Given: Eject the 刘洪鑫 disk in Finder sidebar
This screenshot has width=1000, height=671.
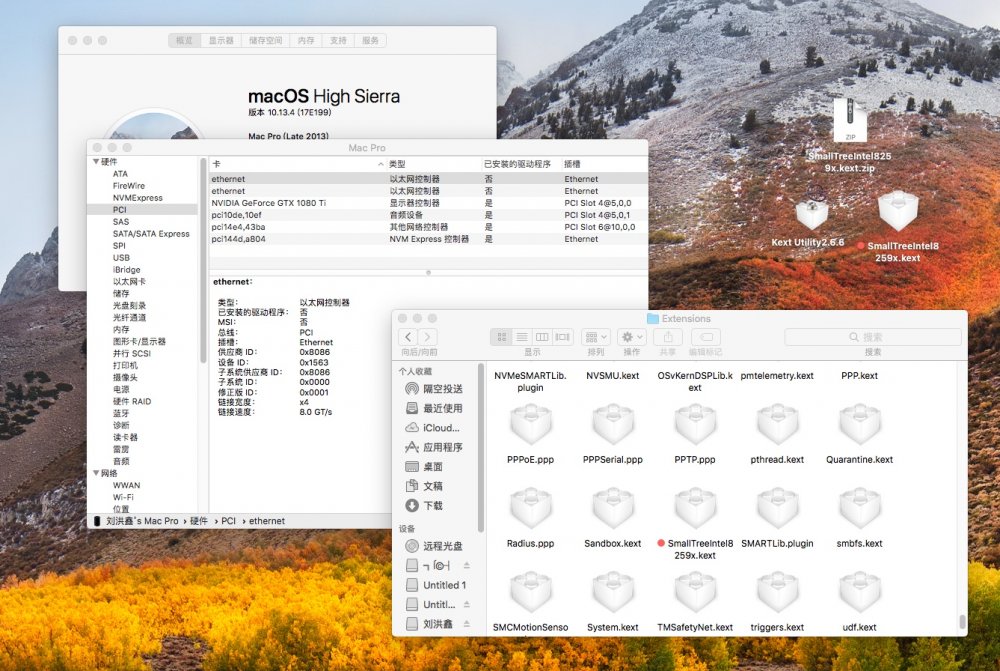Looking at the screenshot, I should pyautogui.click(x=467, y=624).
